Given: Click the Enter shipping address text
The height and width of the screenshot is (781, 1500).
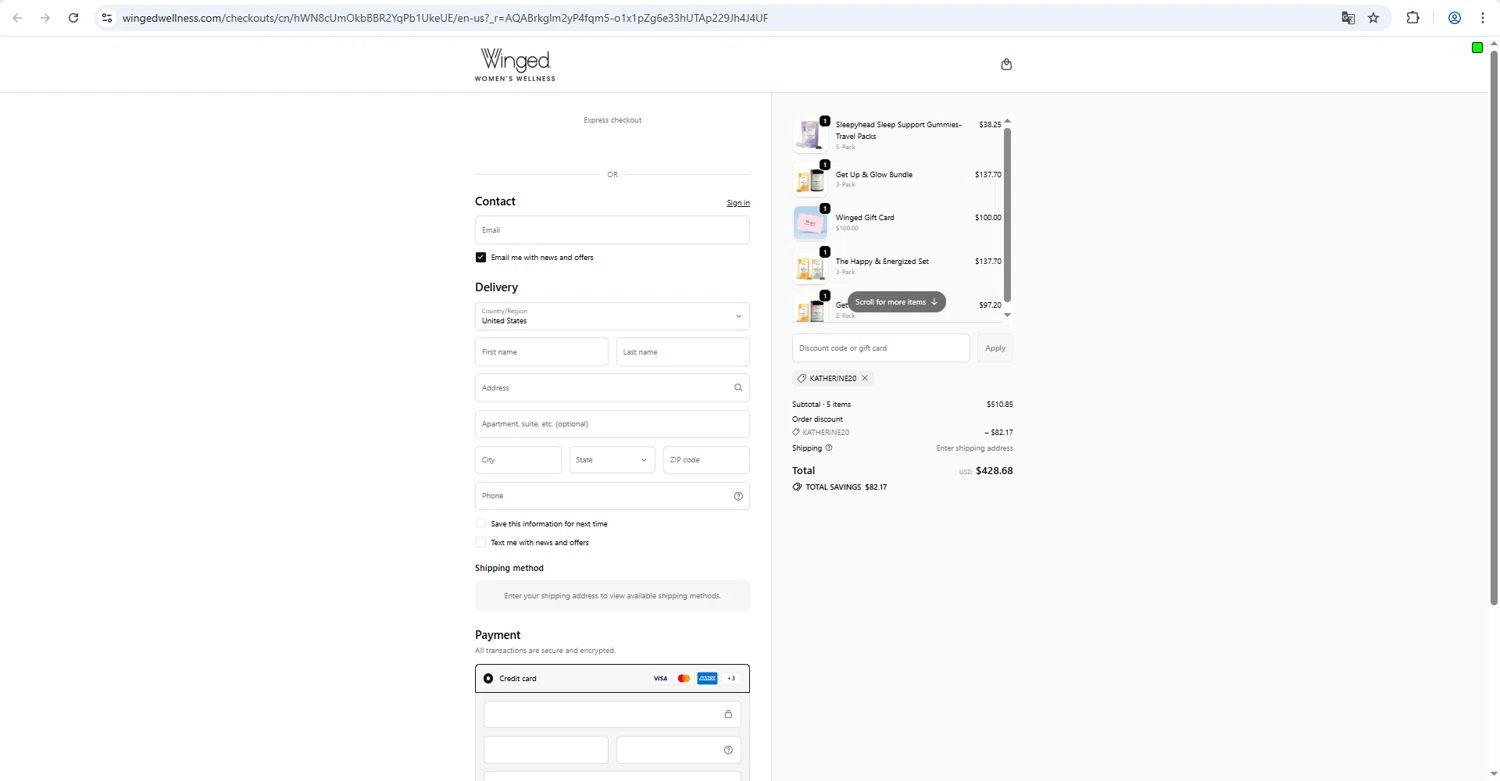Looking at the screenshot, I should tap(974, 448).
